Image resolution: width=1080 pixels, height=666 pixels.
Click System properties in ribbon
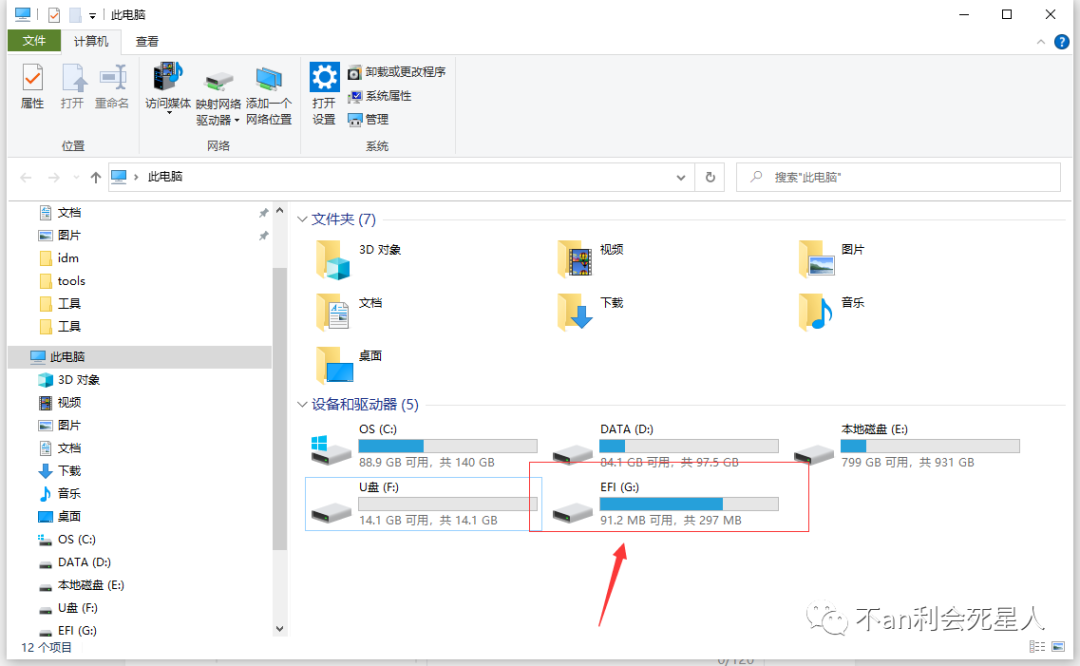(x=380, y=96)
